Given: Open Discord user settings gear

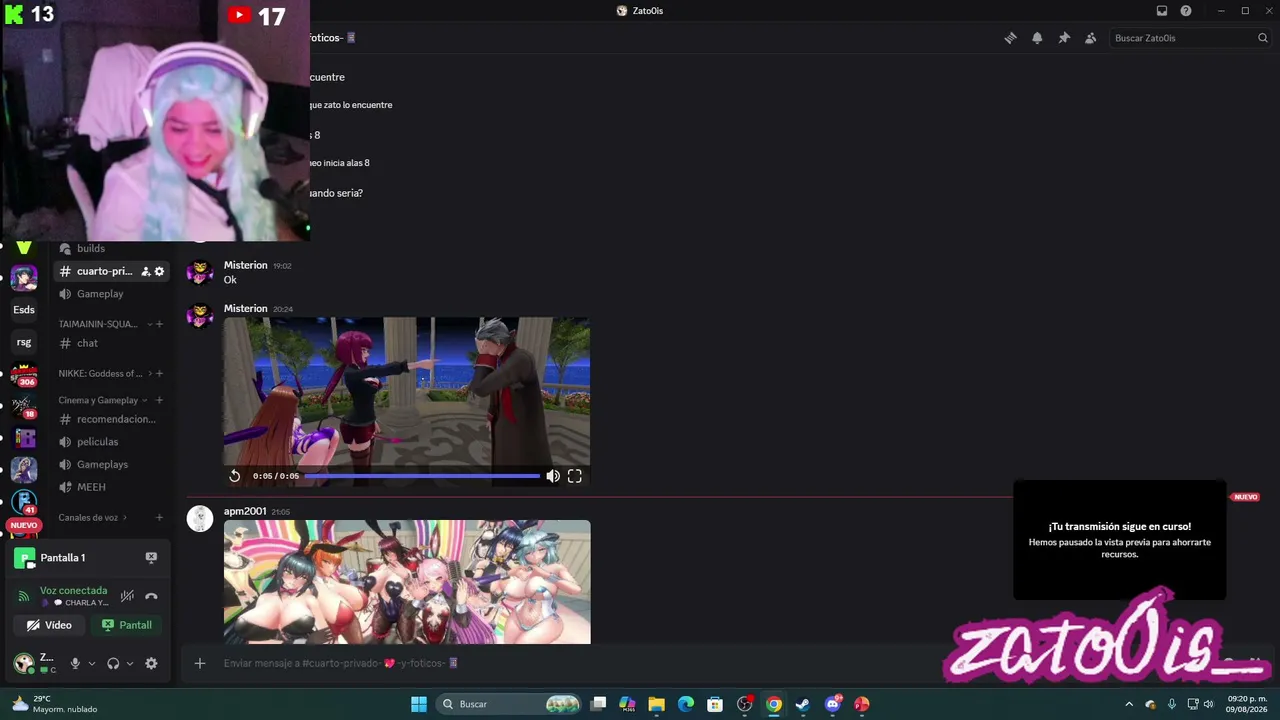Looking at the screenshot, I should [x=151, y=663].
